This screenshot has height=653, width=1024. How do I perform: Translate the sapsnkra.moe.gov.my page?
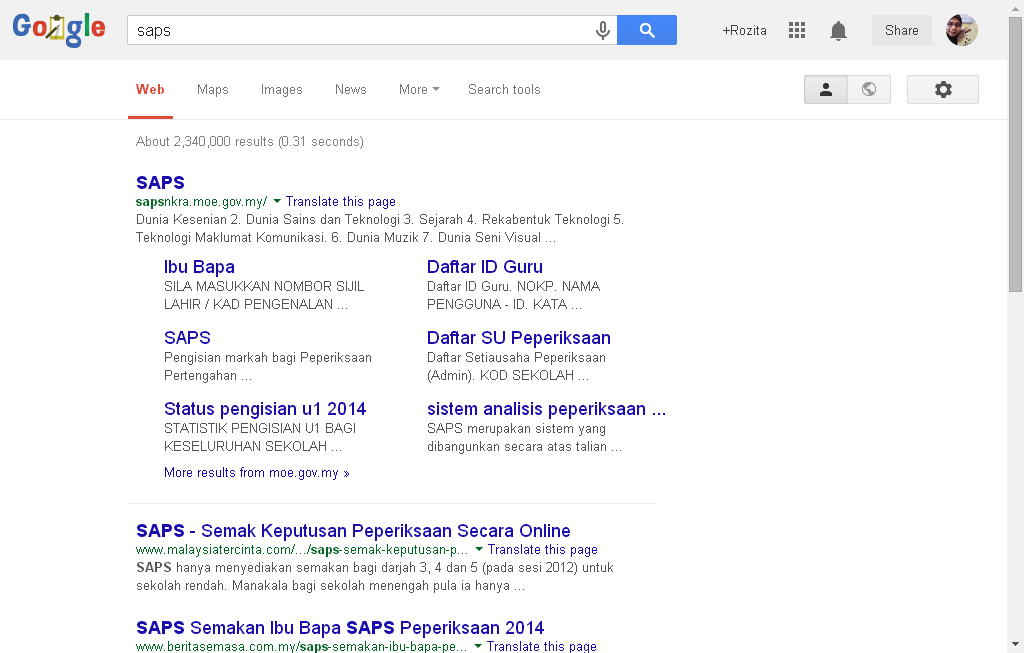pos(340,202)
